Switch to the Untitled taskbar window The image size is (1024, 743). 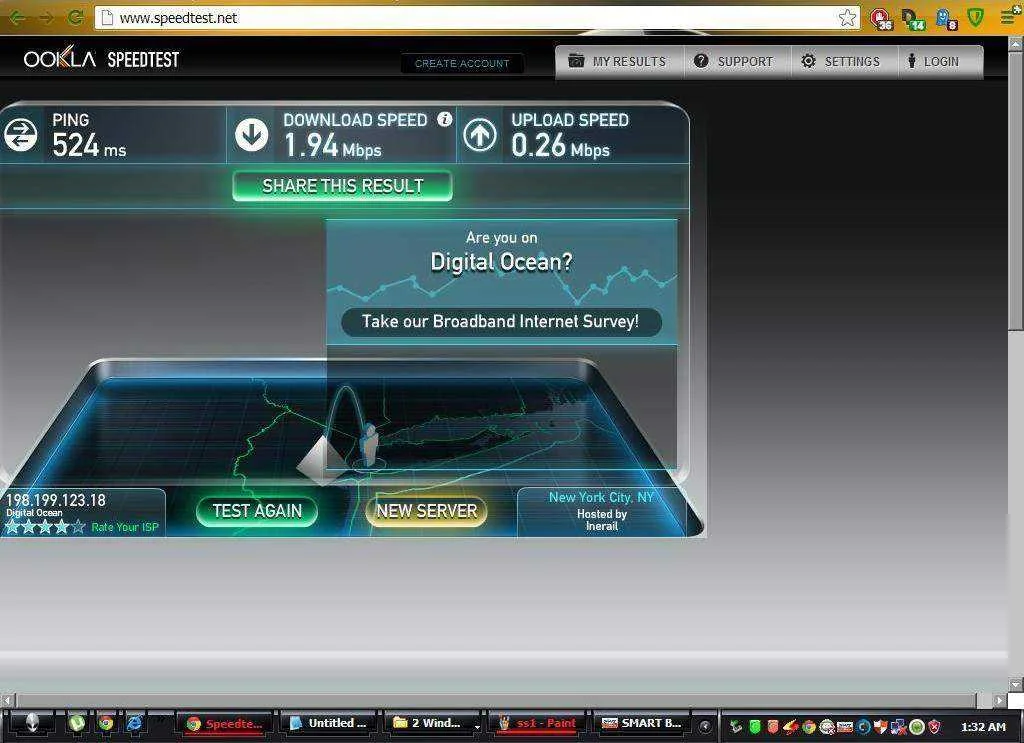tap(329, 723)
